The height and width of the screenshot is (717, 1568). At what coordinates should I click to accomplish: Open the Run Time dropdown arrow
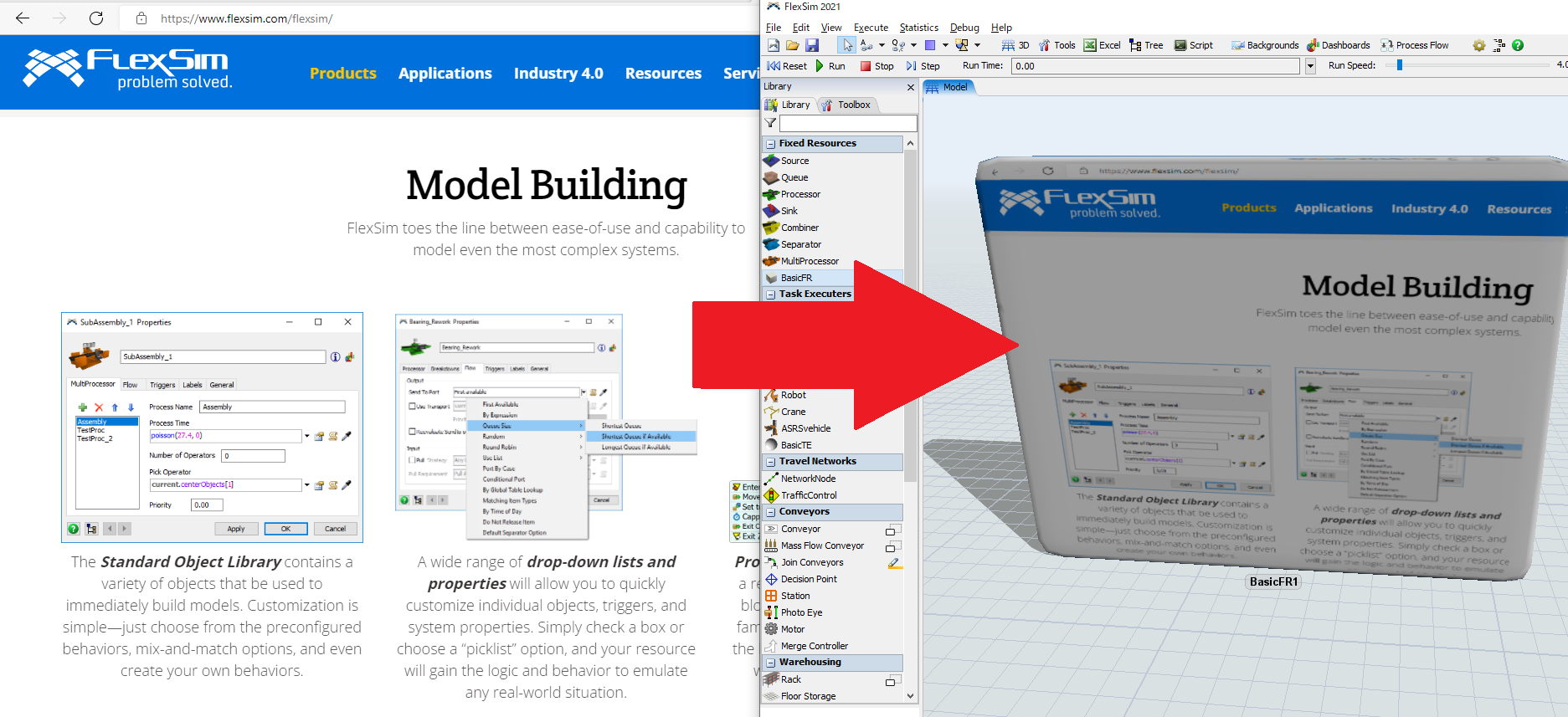coord(1310,66)
